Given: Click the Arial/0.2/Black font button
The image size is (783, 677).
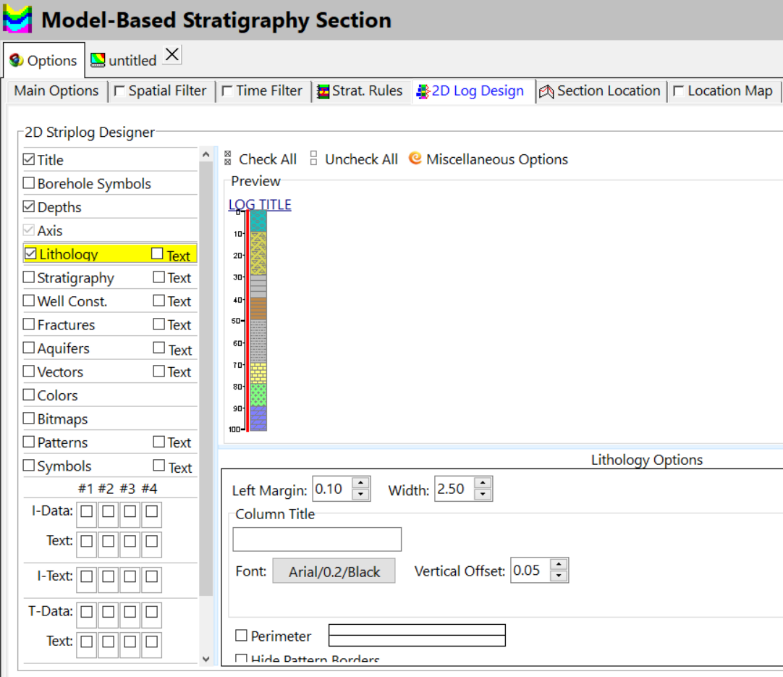Looking at the screenshot, I should pos(334,571).
